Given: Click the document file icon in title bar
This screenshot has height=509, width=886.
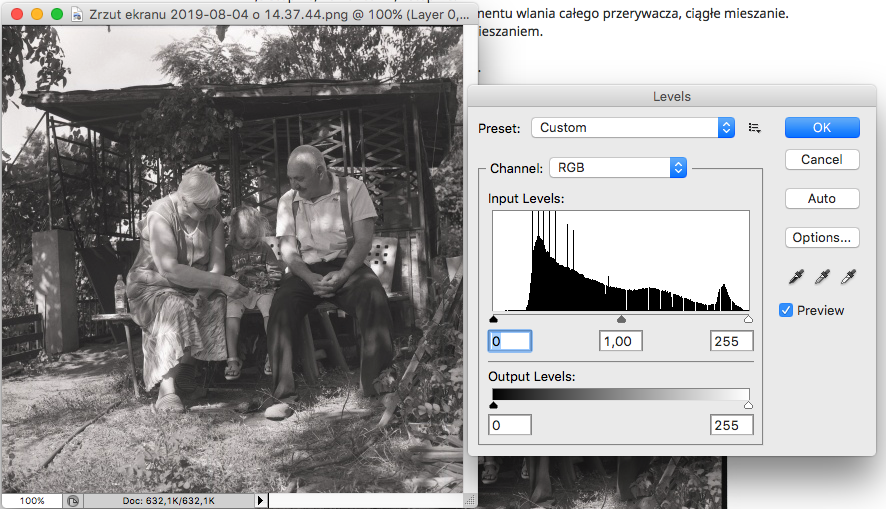Looking at the screenshot, I should 77,15.
